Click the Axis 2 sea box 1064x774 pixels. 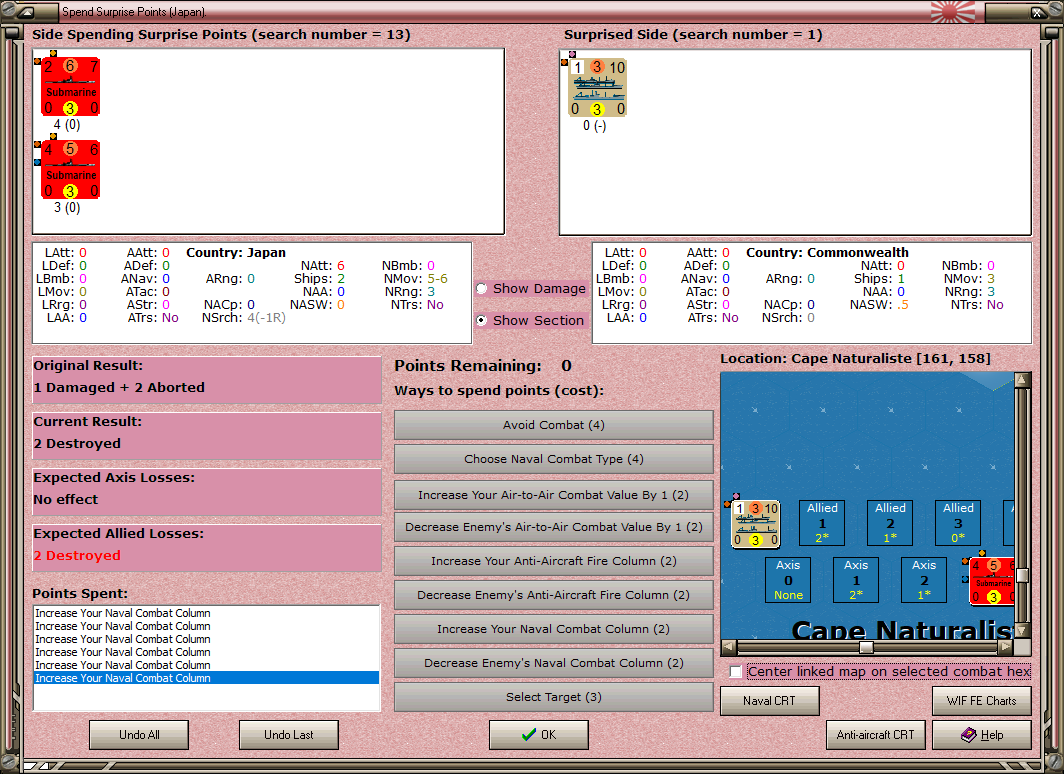924,580
